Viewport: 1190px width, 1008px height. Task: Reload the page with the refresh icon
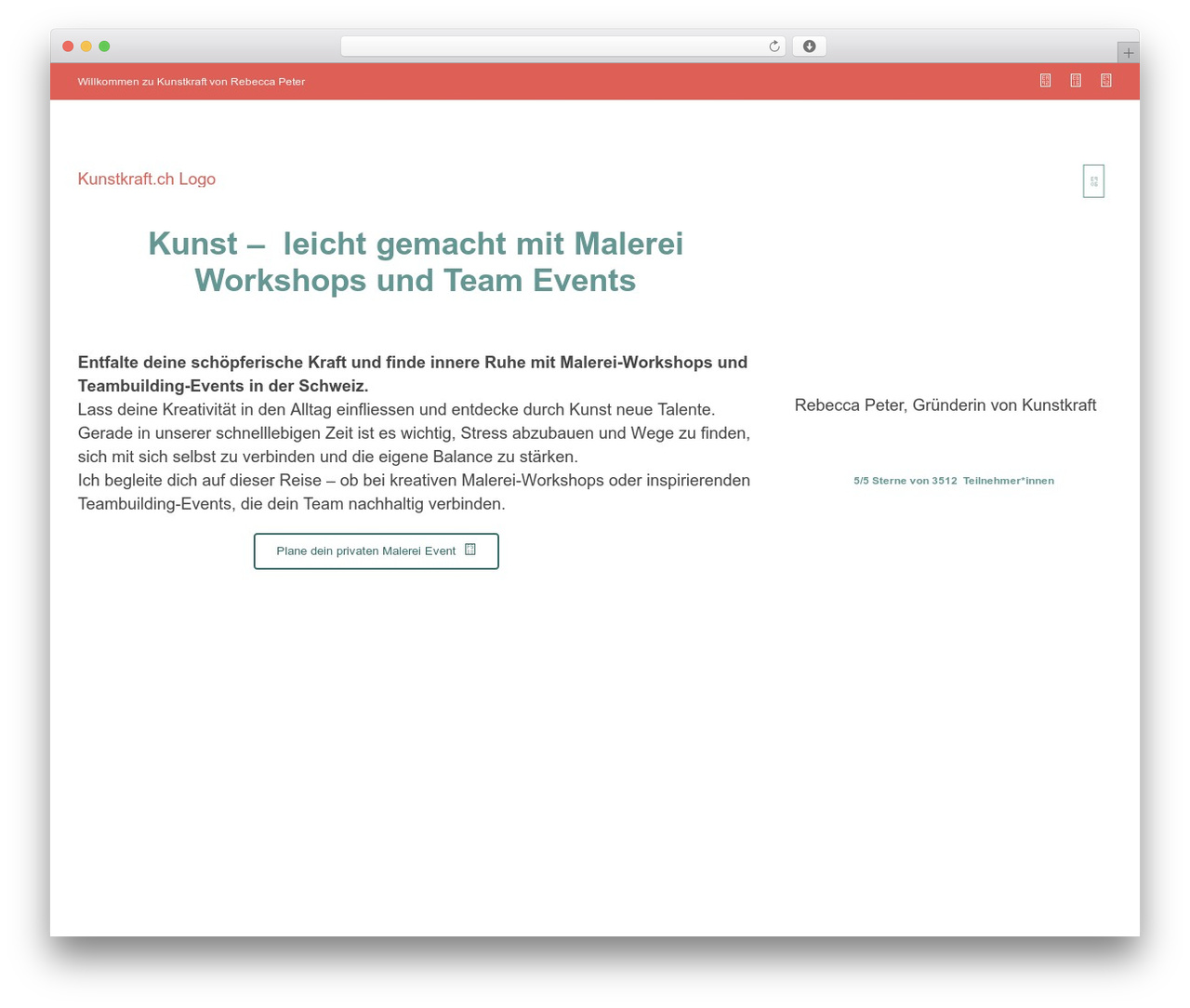point(774,46)
